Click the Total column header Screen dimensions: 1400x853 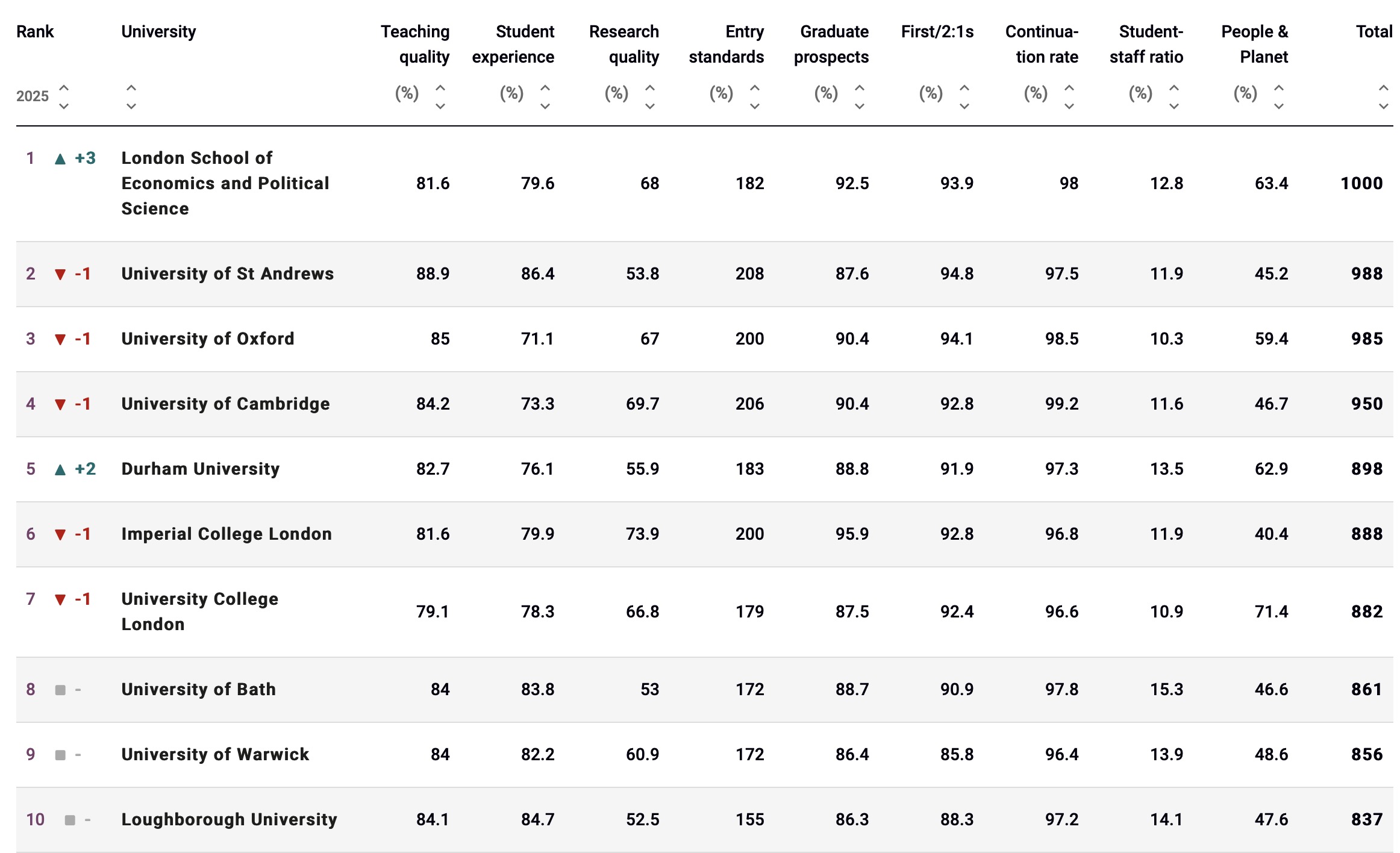[x=1373, y=31]
